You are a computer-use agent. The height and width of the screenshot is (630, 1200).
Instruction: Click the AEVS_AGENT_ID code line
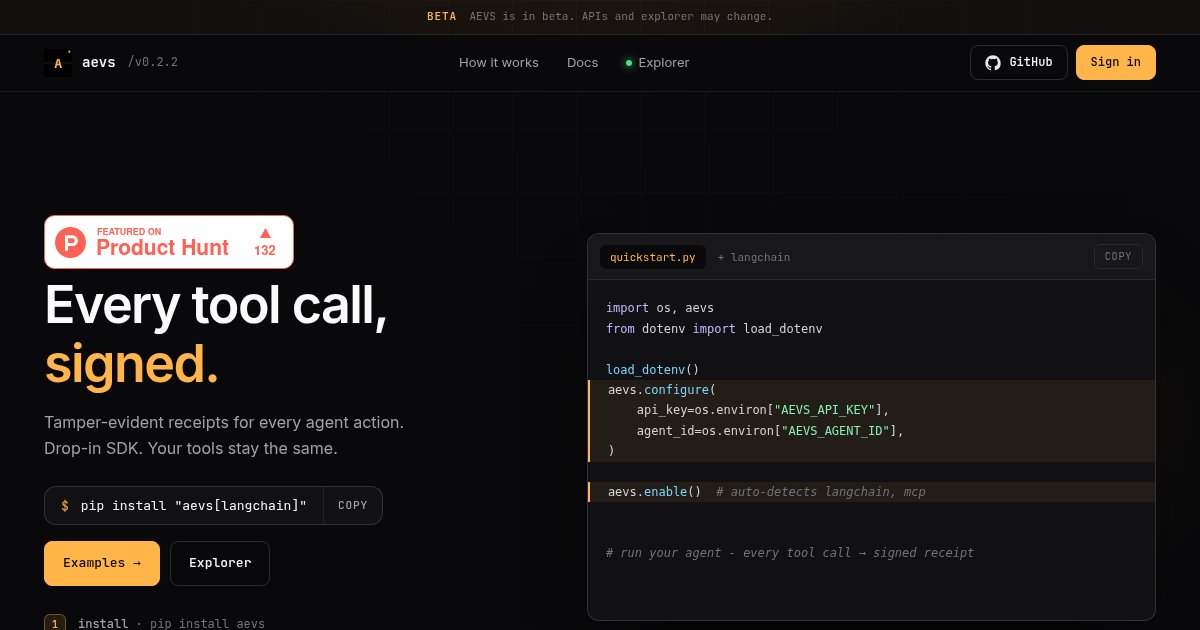770,431
